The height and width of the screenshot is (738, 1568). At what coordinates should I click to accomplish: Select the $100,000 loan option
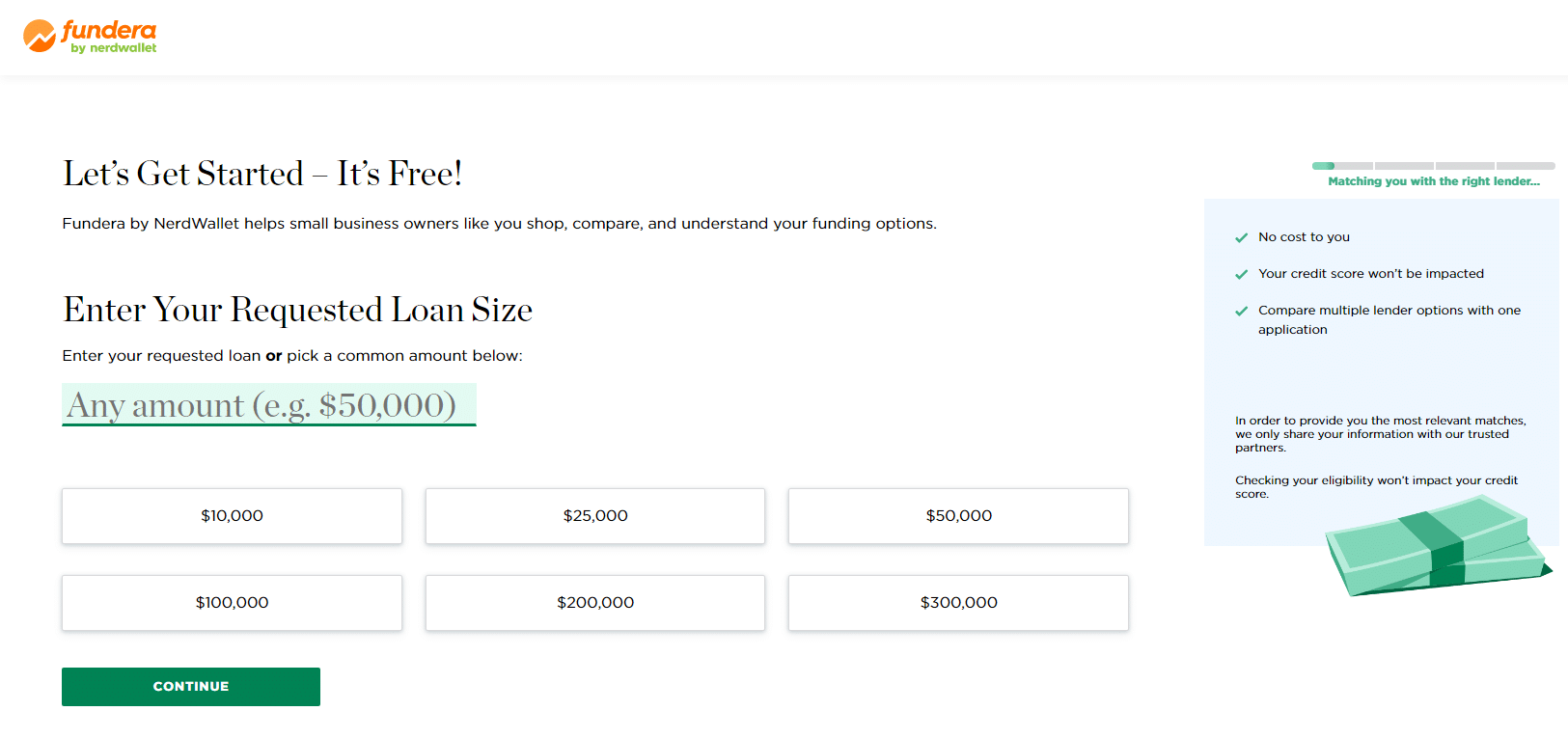[x=232, y=603]
